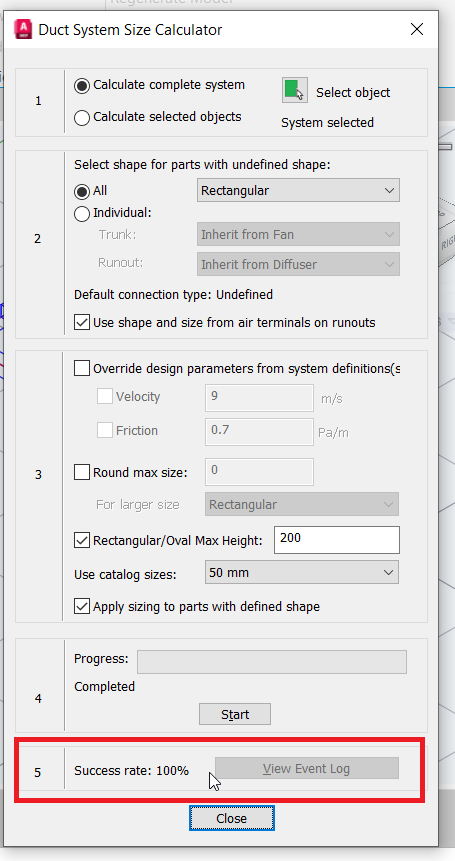This screenshot has height=861, width=455.
Task: Open the Use catalog sizes 50 mm dropdown
Action: pos(302,572)
